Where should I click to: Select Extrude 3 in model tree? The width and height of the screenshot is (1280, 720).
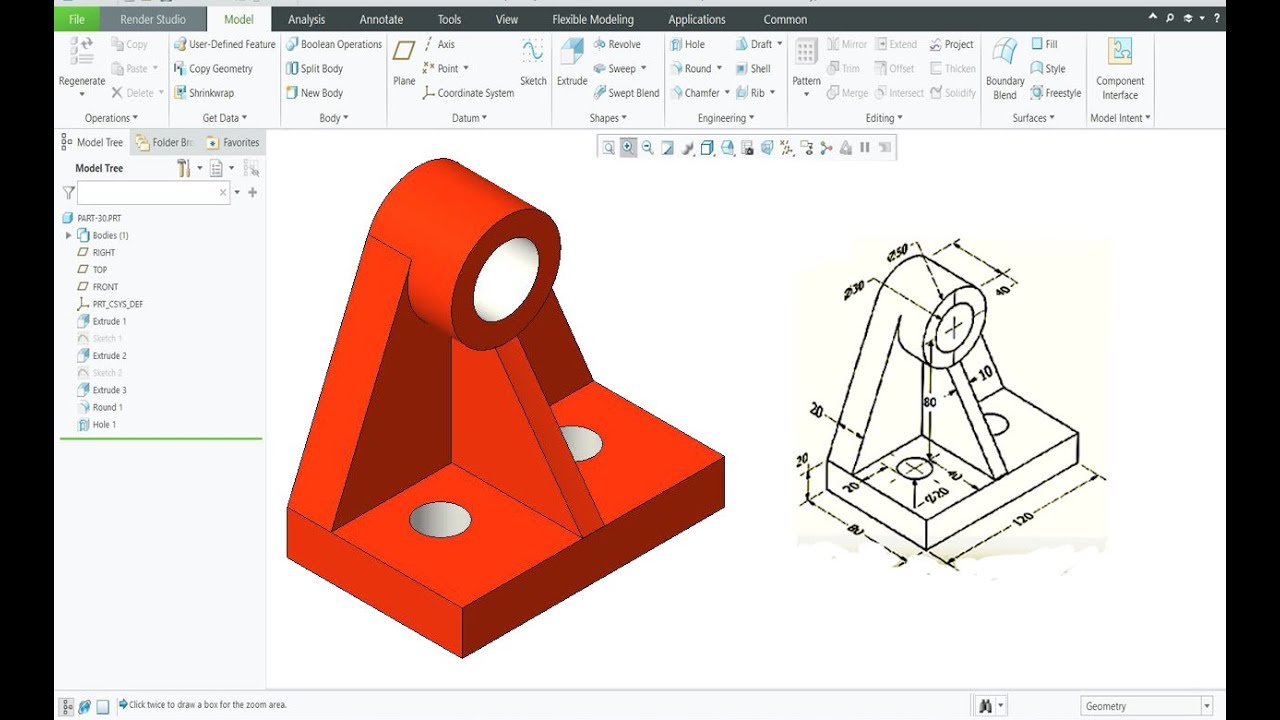pos(102,390)
